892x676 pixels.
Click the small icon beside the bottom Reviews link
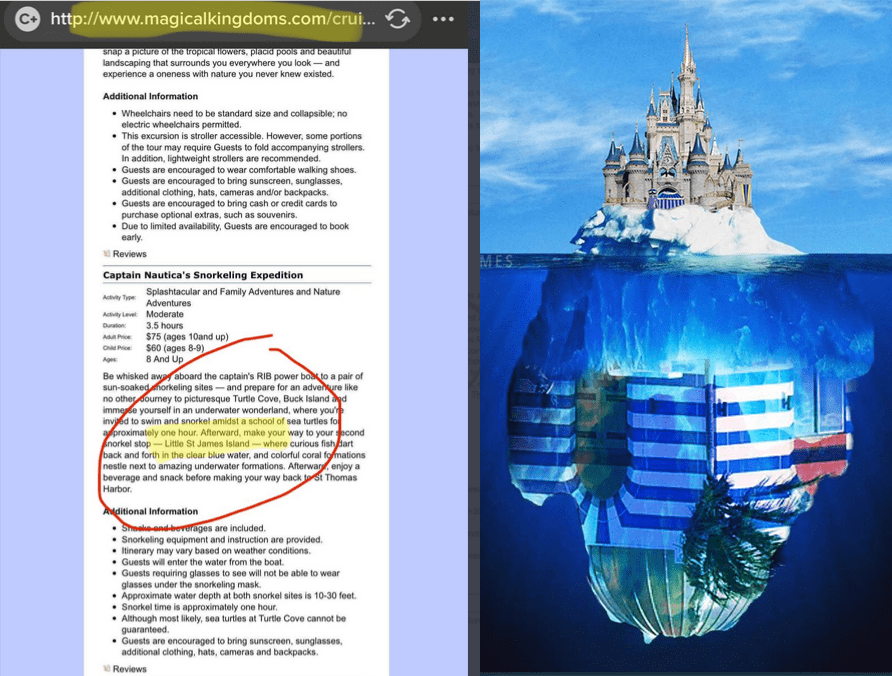click(x=107, y=668)
